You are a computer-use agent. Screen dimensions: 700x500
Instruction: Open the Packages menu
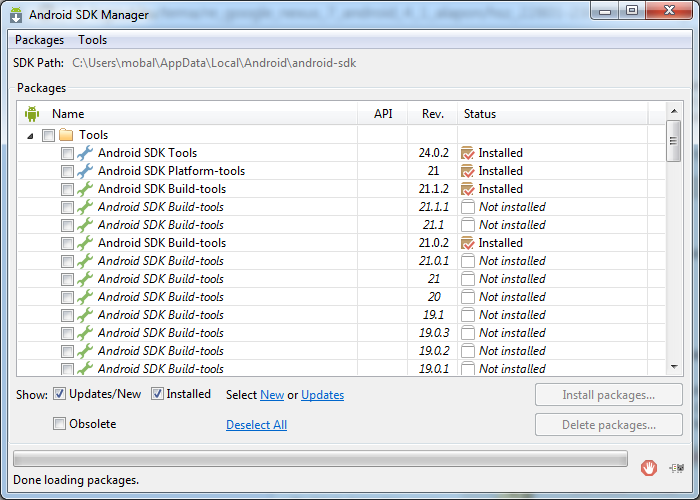(39, 40)
